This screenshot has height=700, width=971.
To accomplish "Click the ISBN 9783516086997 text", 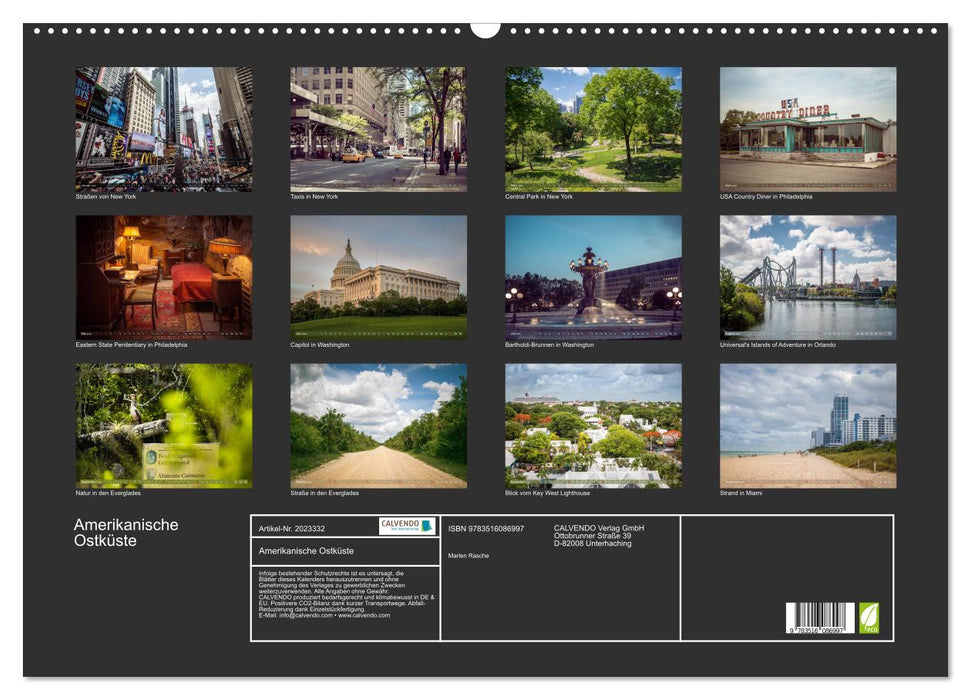I will pos(486,528).
